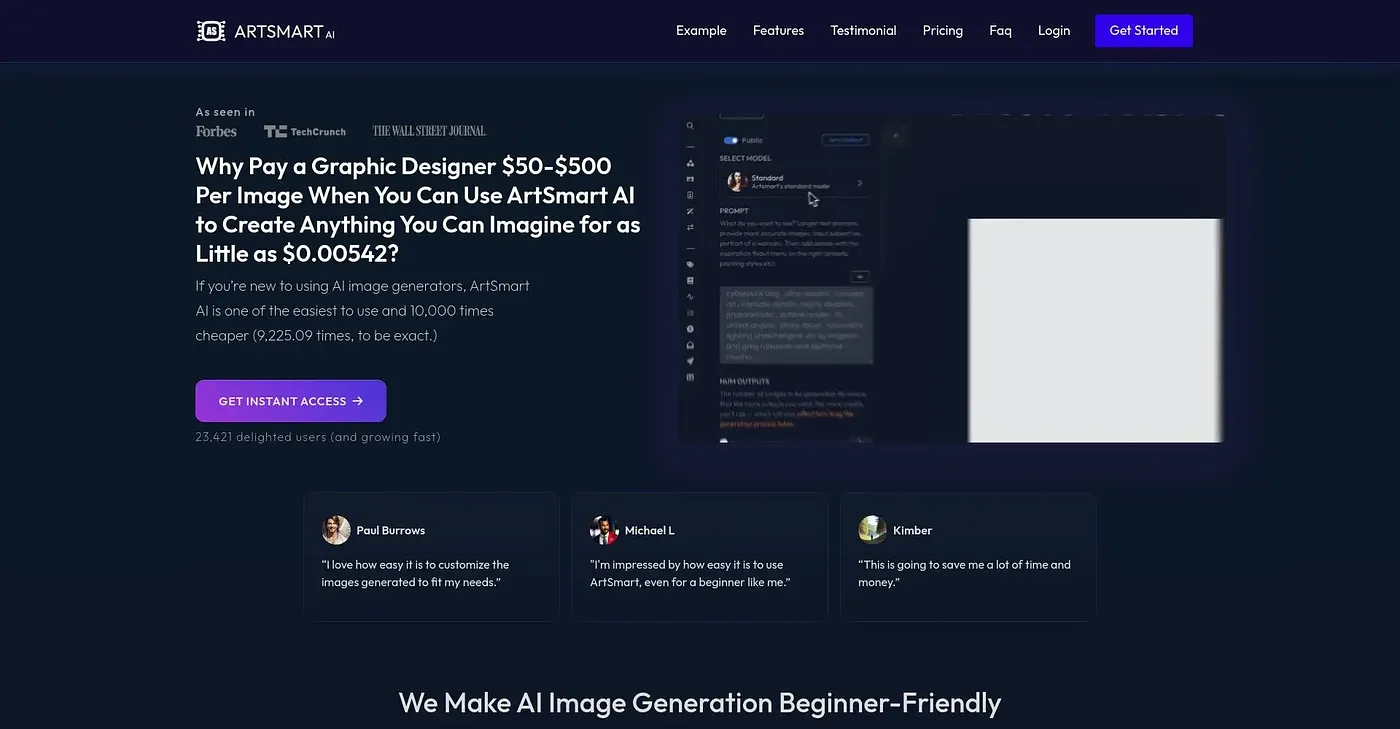This screenshot has width=1400, height=729.
Task: Click The Wall Street Journal logo
Action: [429, 131]
